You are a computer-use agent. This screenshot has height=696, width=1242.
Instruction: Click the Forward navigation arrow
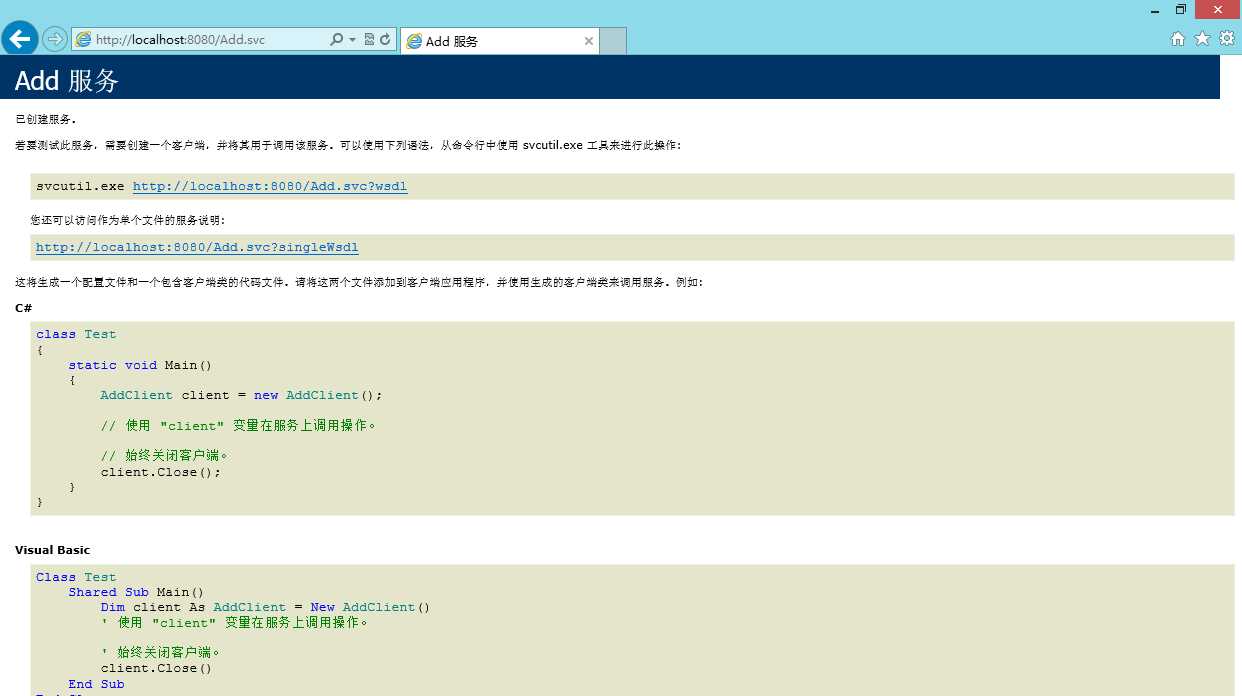(x=53, y=38)
